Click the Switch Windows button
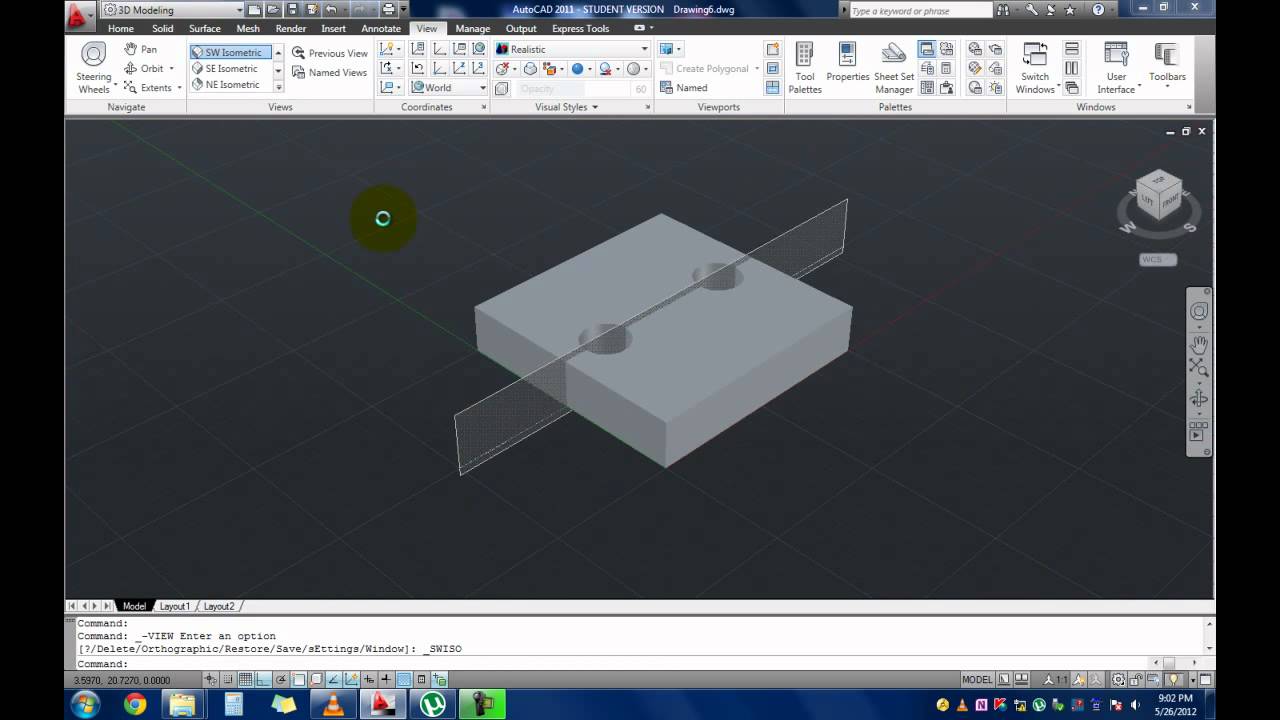Viewport: 1280px width, 720px height. click(1035, 68)
